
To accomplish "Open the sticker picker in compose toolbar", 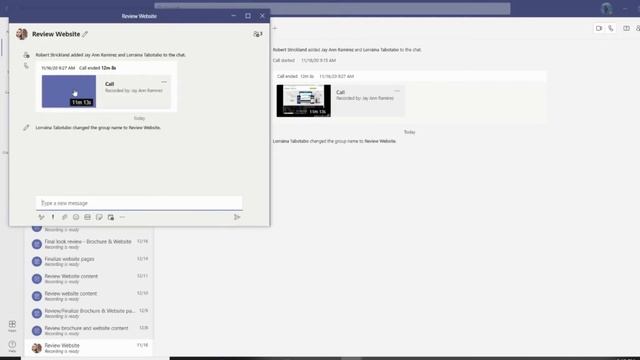I will pyautogui.click(x=99, y=217).
